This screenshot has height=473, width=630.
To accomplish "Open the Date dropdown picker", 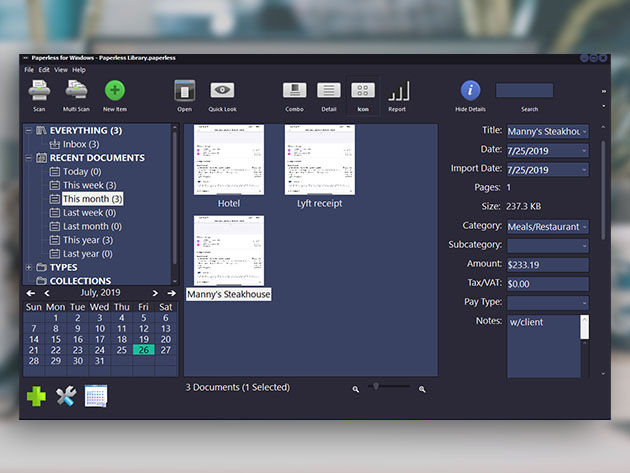I will pyautogui.click(x=584, y=151).
